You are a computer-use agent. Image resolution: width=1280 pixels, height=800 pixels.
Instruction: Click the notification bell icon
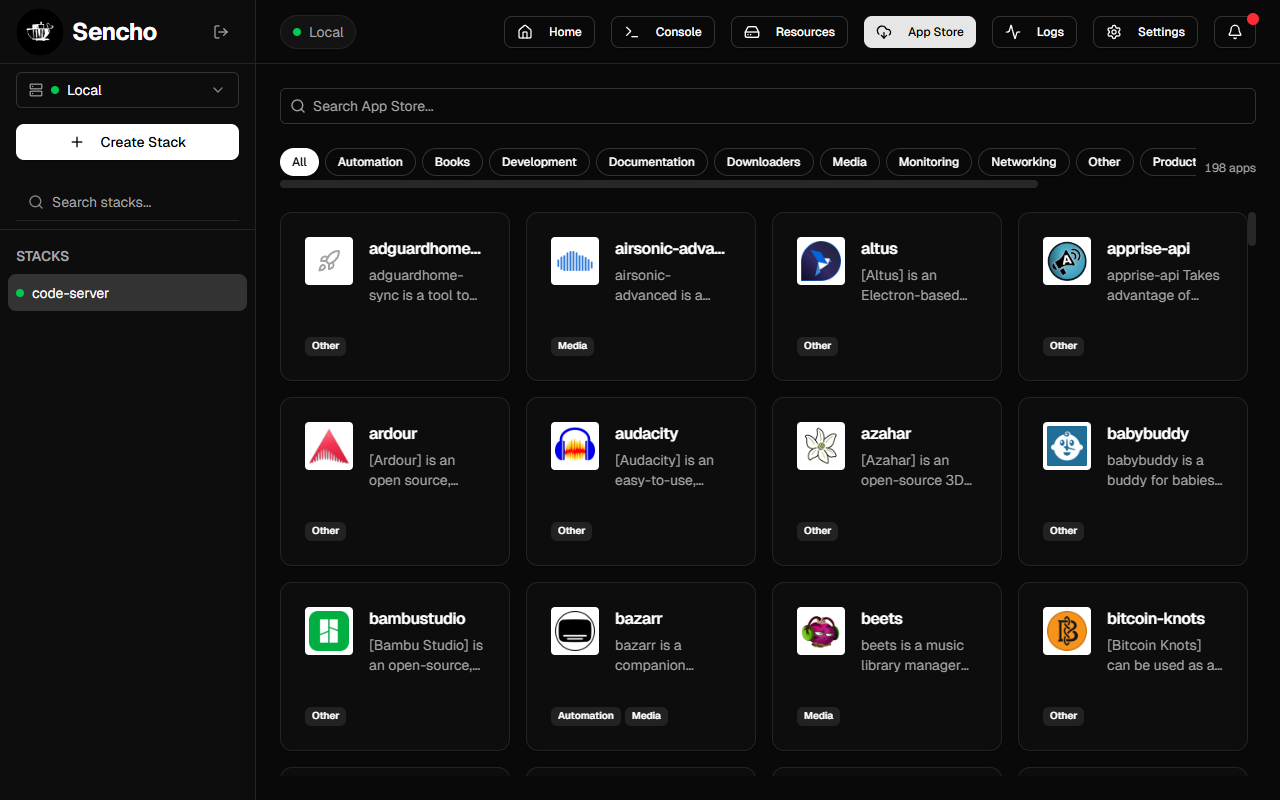pyautogui.click(x=1235, y=32)
